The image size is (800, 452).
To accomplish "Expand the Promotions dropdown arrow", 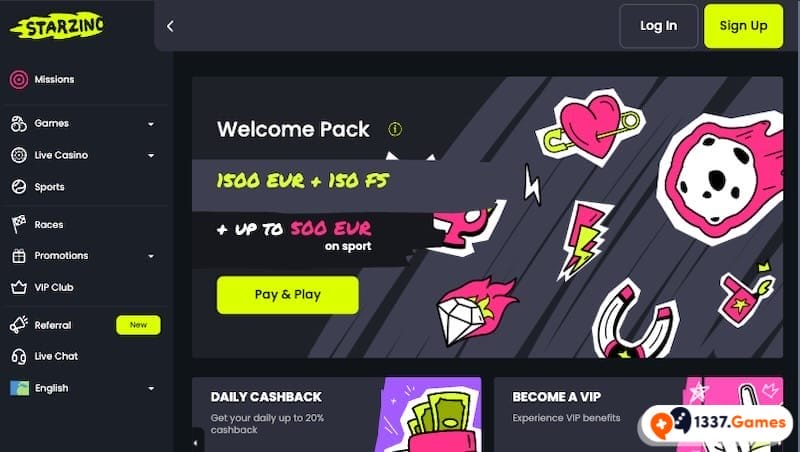I will point(151,256).
